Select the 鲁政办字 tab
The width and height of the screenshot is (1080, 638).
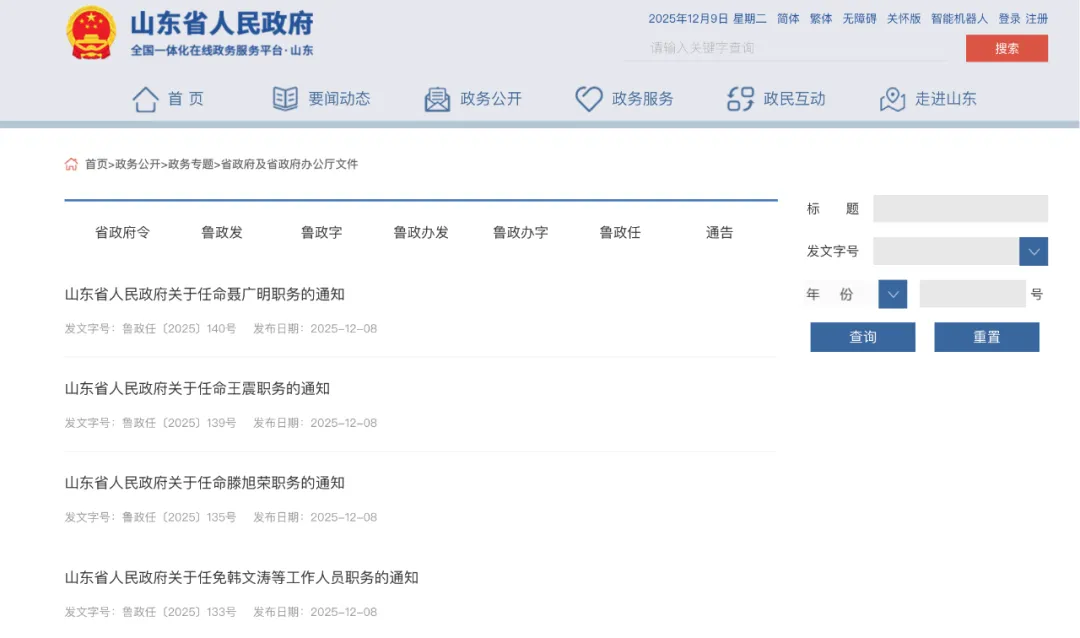point(520,232)
